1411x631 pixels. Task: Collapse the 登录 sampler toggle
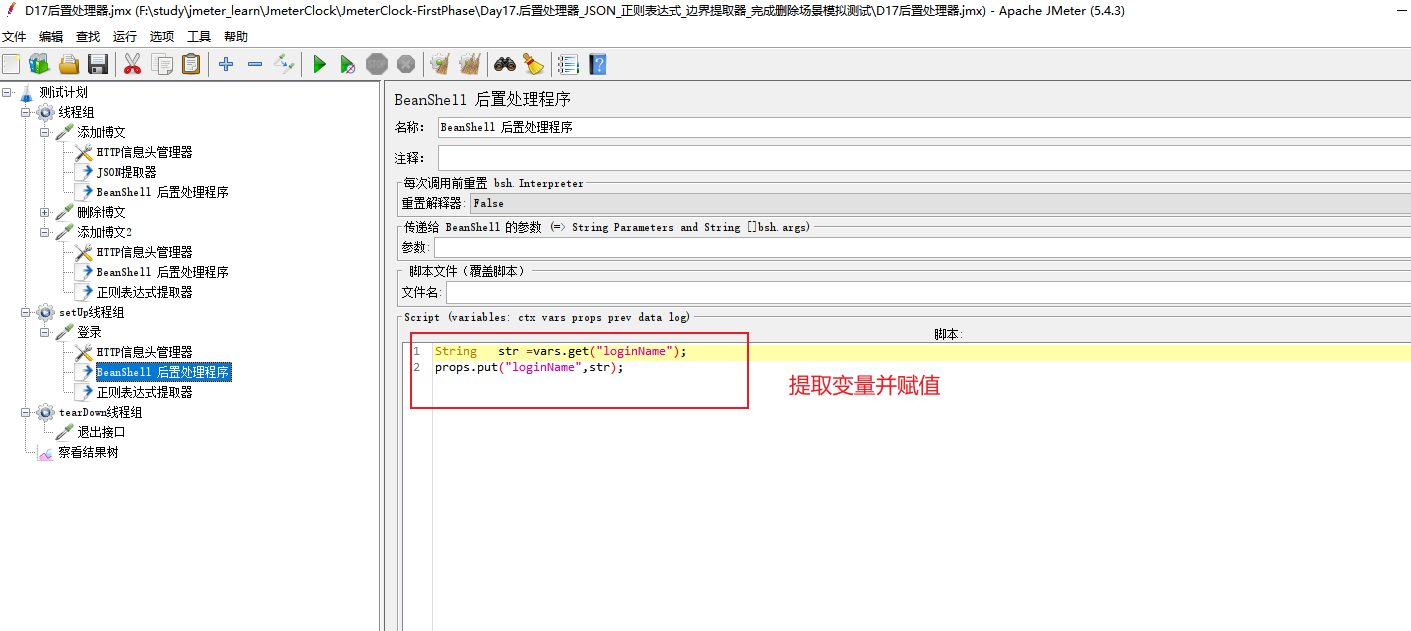point(45,332)
